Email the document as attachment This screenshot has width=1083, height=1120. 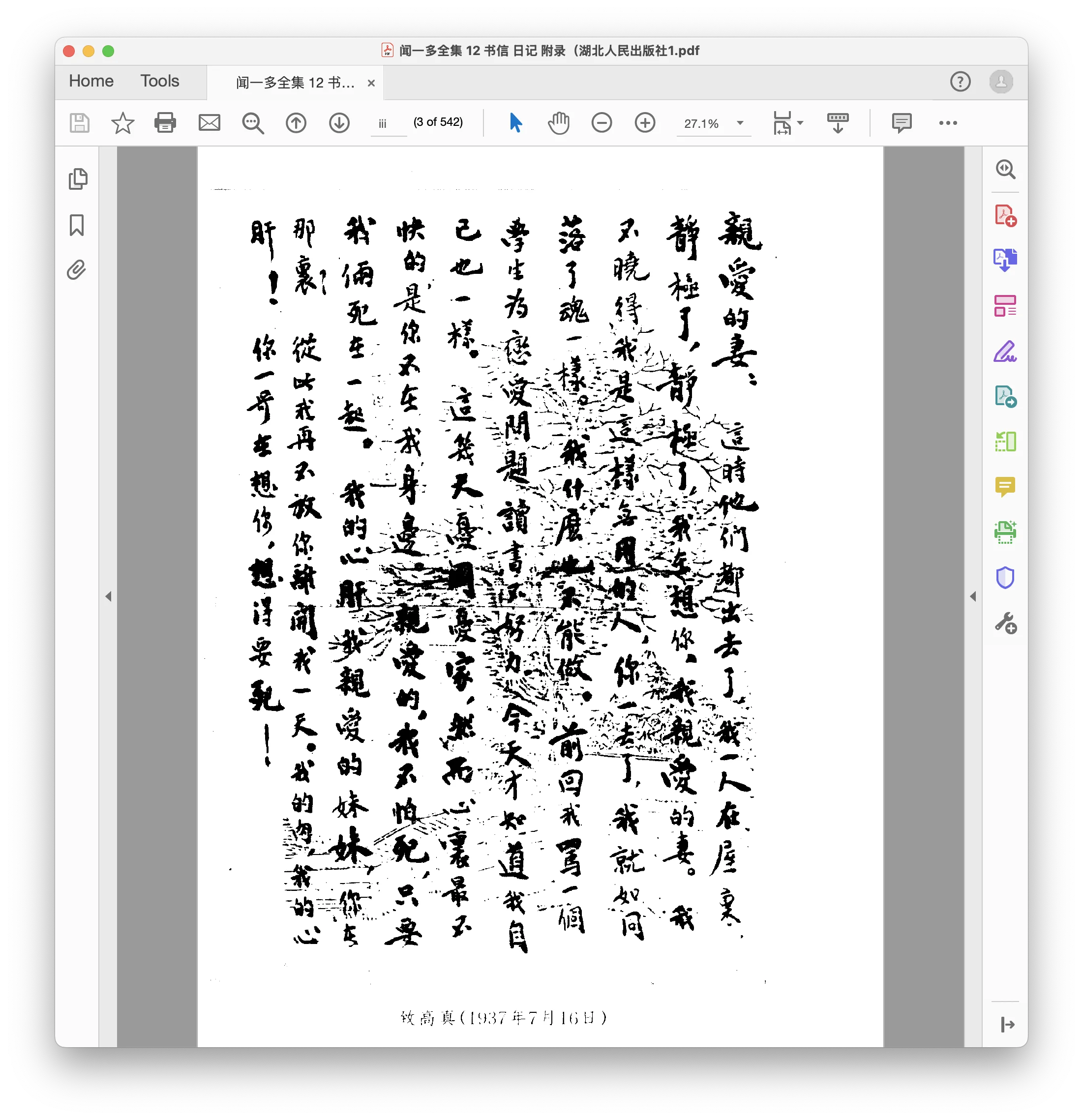coord(209,123)
